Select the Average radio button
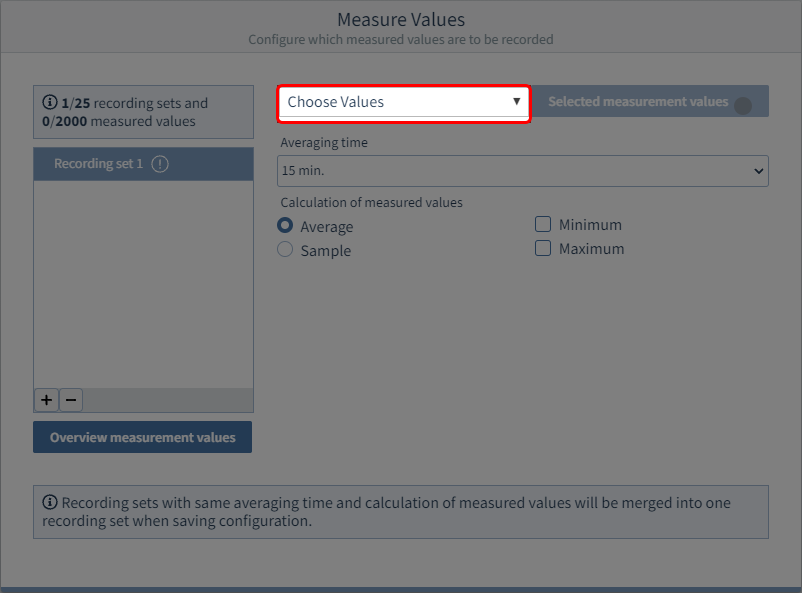This screenshot has height=593, width=802. (x=285, y=227)
